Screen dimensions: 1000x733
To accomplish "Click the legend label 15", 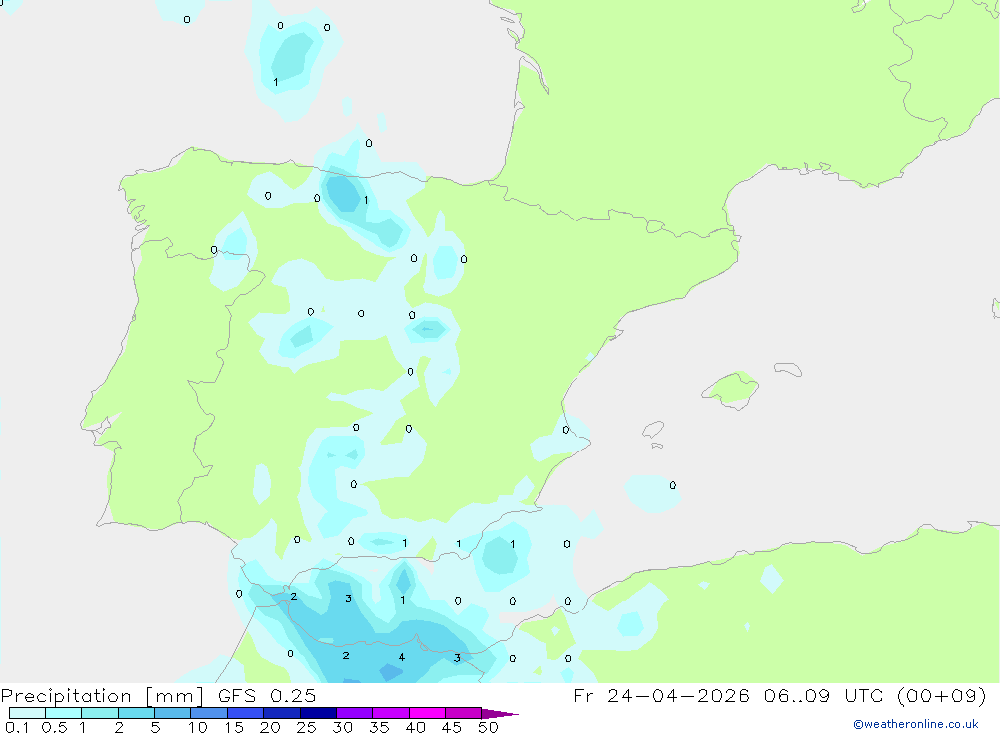I will point(234,727).
